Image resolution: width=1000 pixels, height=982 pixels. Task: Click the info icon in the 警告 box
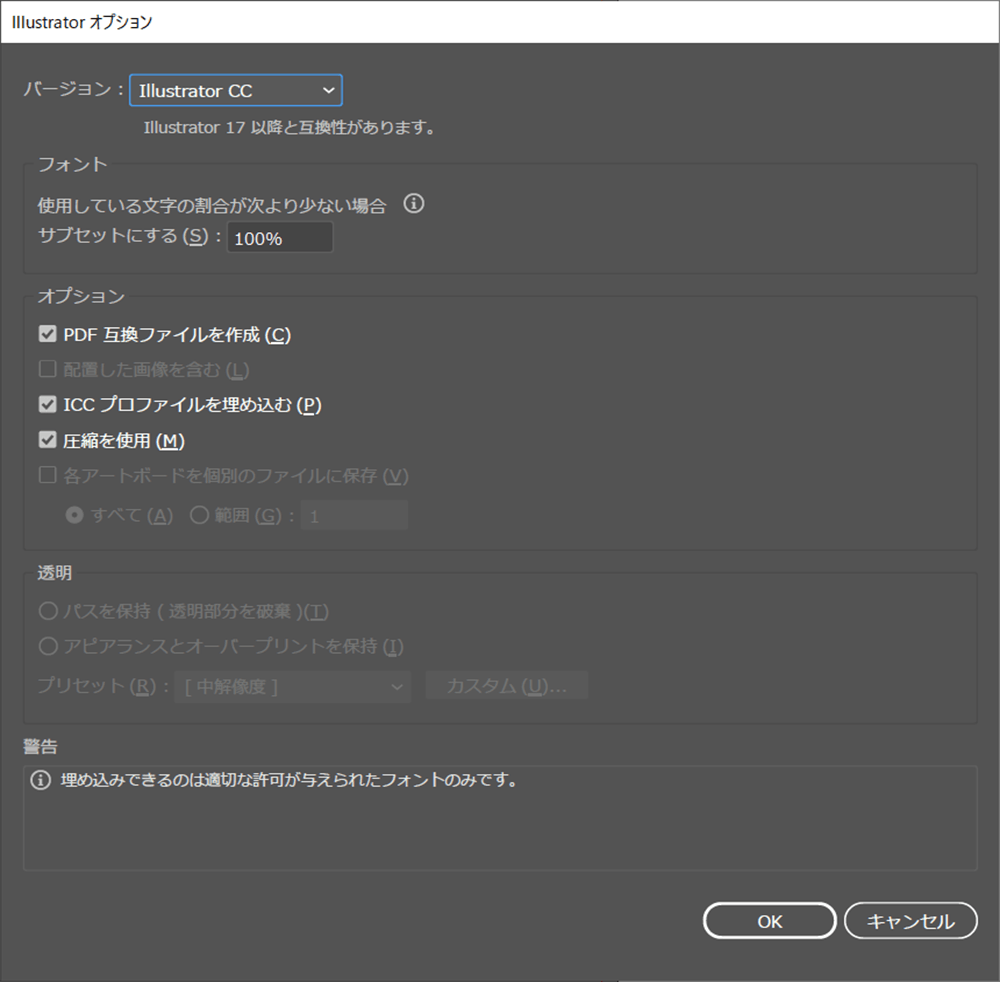coord(40,780)
